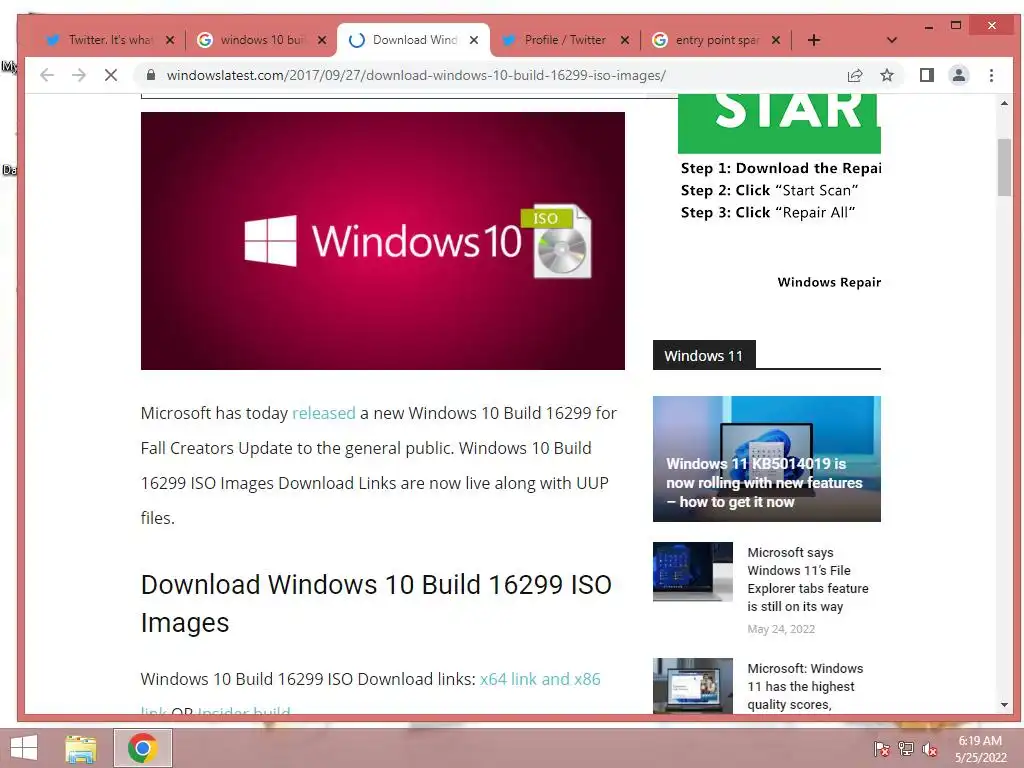
Task: Open Chrome profile avatar
Action: (959, 75)
